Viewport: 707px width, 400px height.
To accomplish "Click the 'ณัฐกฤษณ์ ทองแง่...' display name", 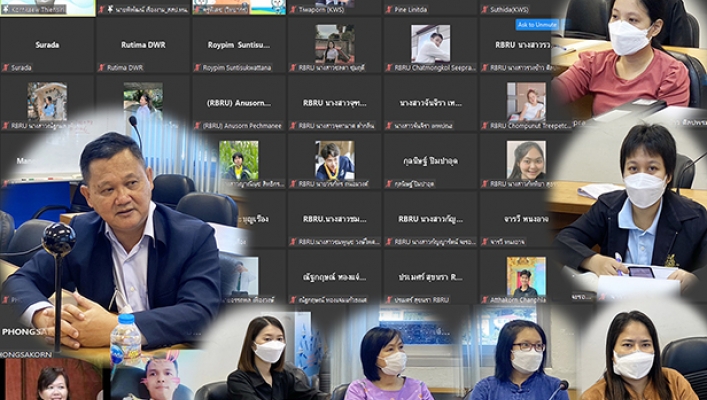I will [335, 277].
